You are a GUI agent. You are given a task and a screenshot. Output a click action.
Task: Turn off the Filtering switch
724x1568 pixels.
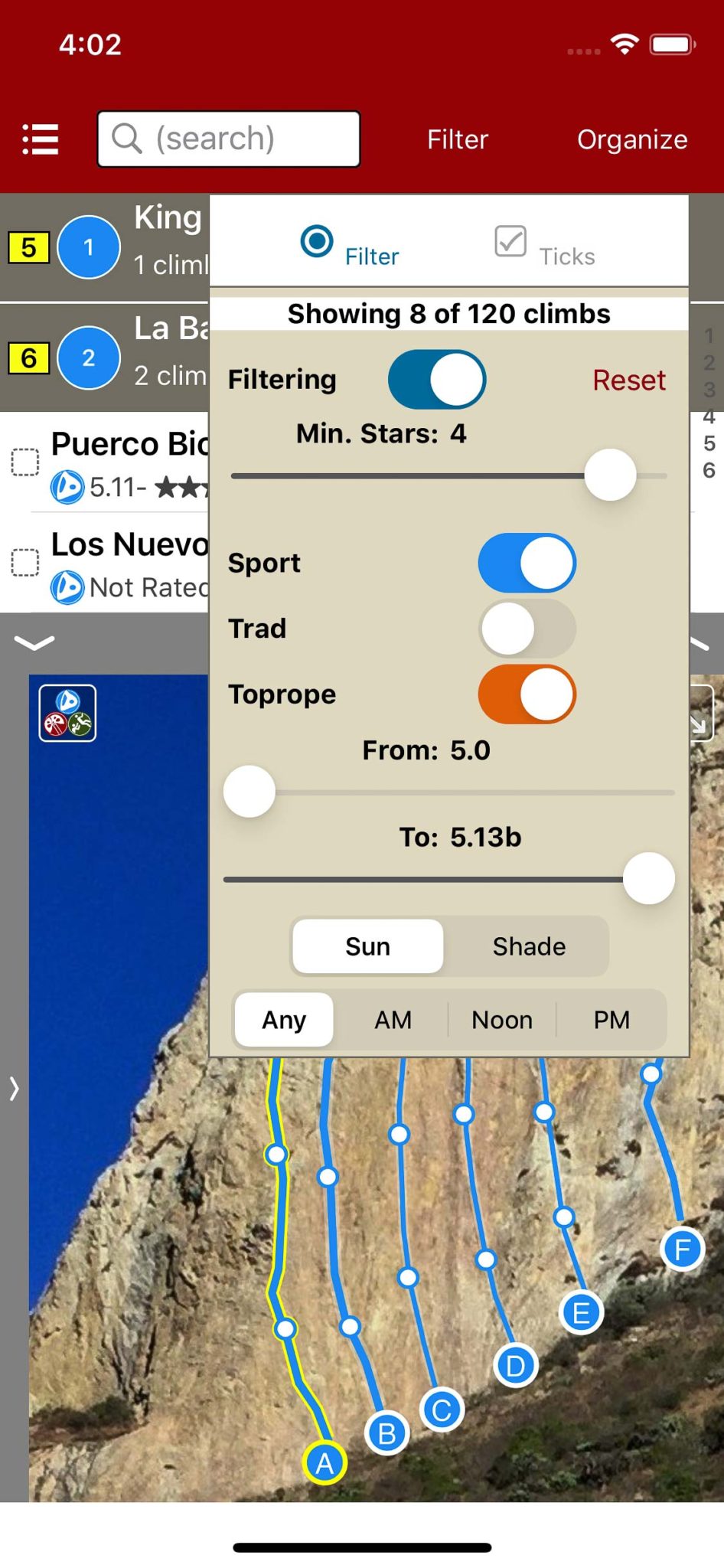point(436,380)
